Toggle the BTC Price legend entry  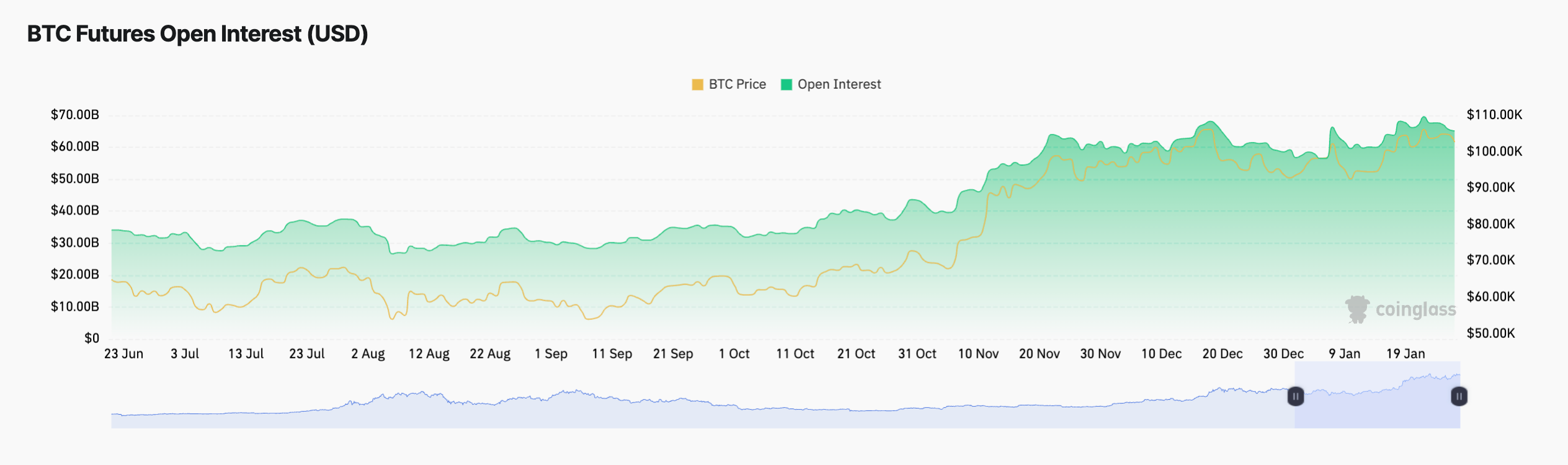729,84
